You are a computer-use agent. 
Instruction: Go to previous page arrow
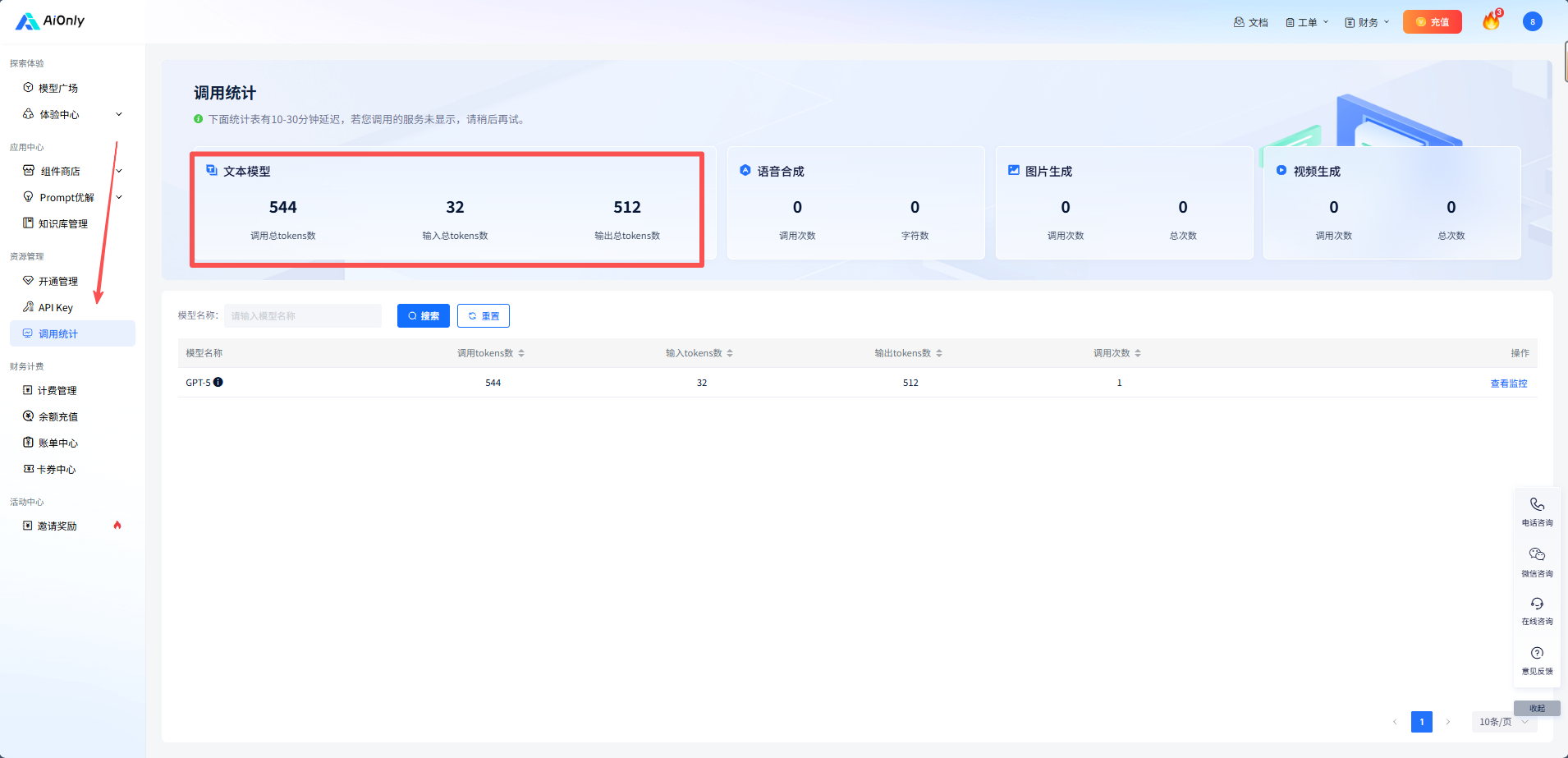(1395, 722)
